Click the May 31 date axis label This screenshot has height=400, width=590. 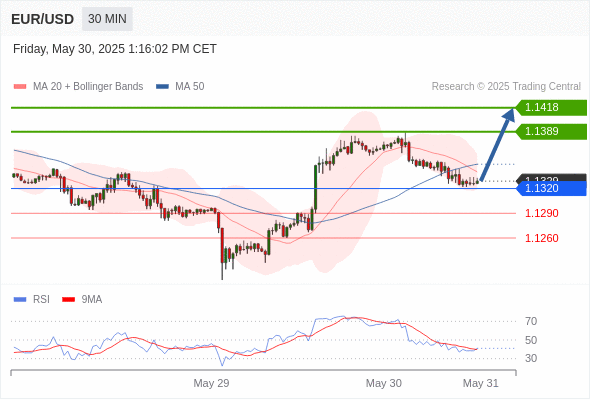point(481,383)
